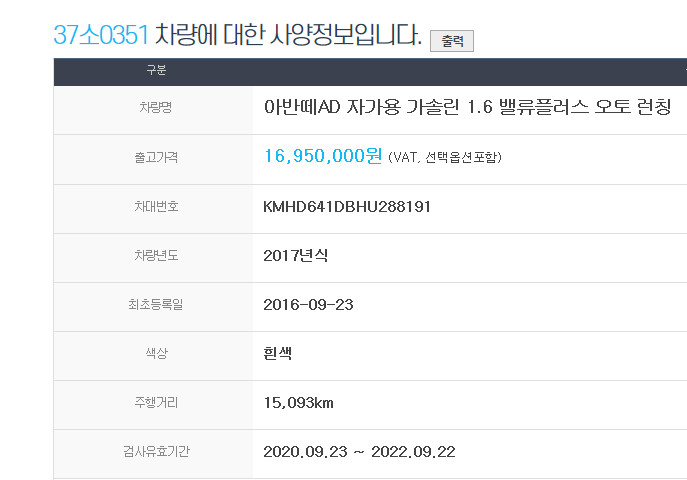Click the (VAT, 선택옵션포함) note

point(445,157)
